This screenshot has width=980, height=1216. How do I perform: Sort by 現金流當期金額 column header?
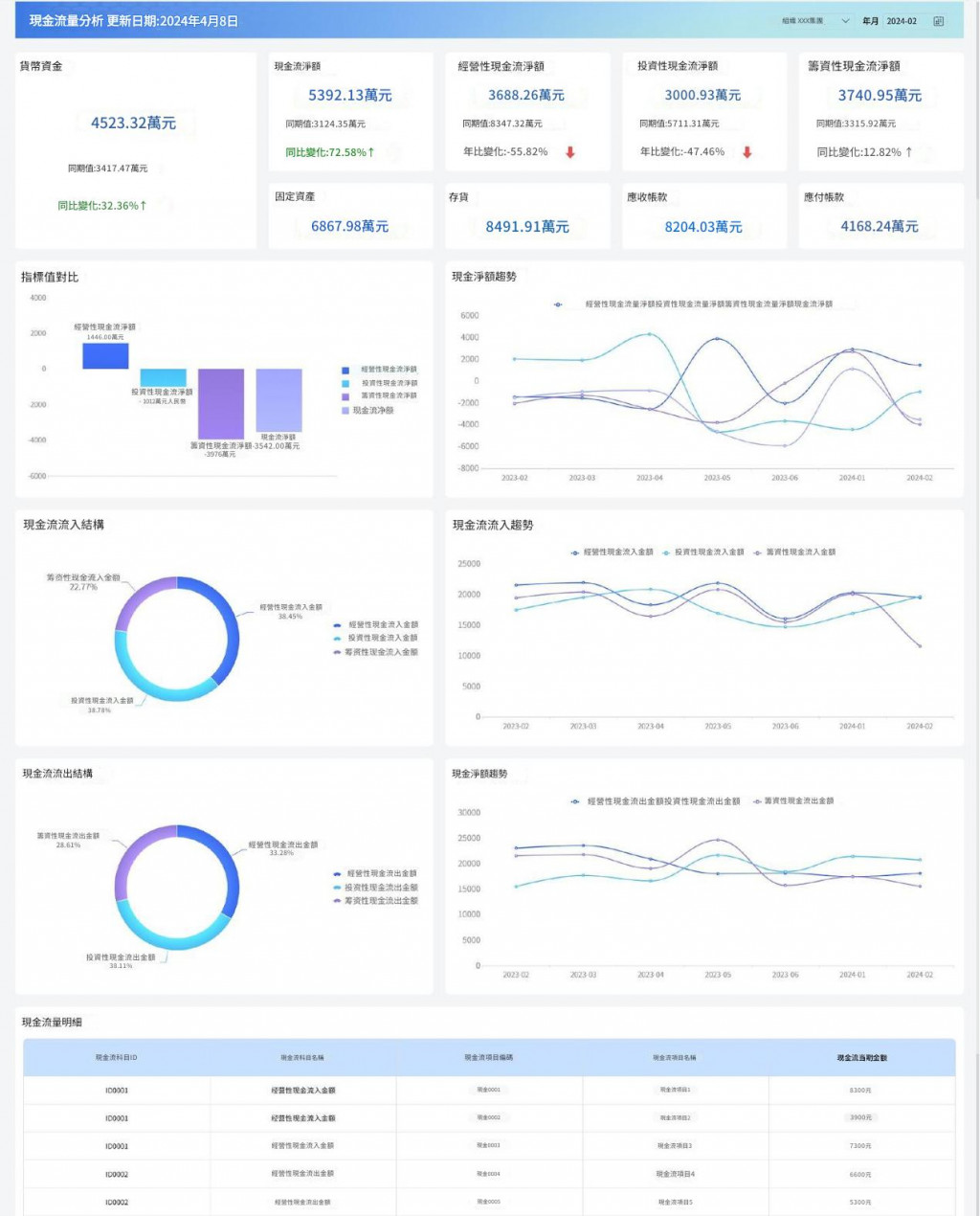(x=861, y=1058)
